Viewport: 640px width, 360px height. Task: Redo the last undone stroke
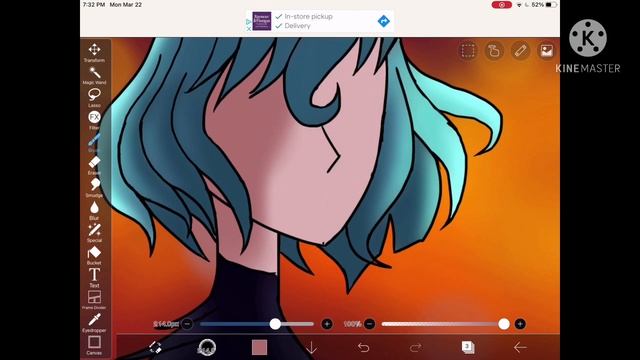415,347
